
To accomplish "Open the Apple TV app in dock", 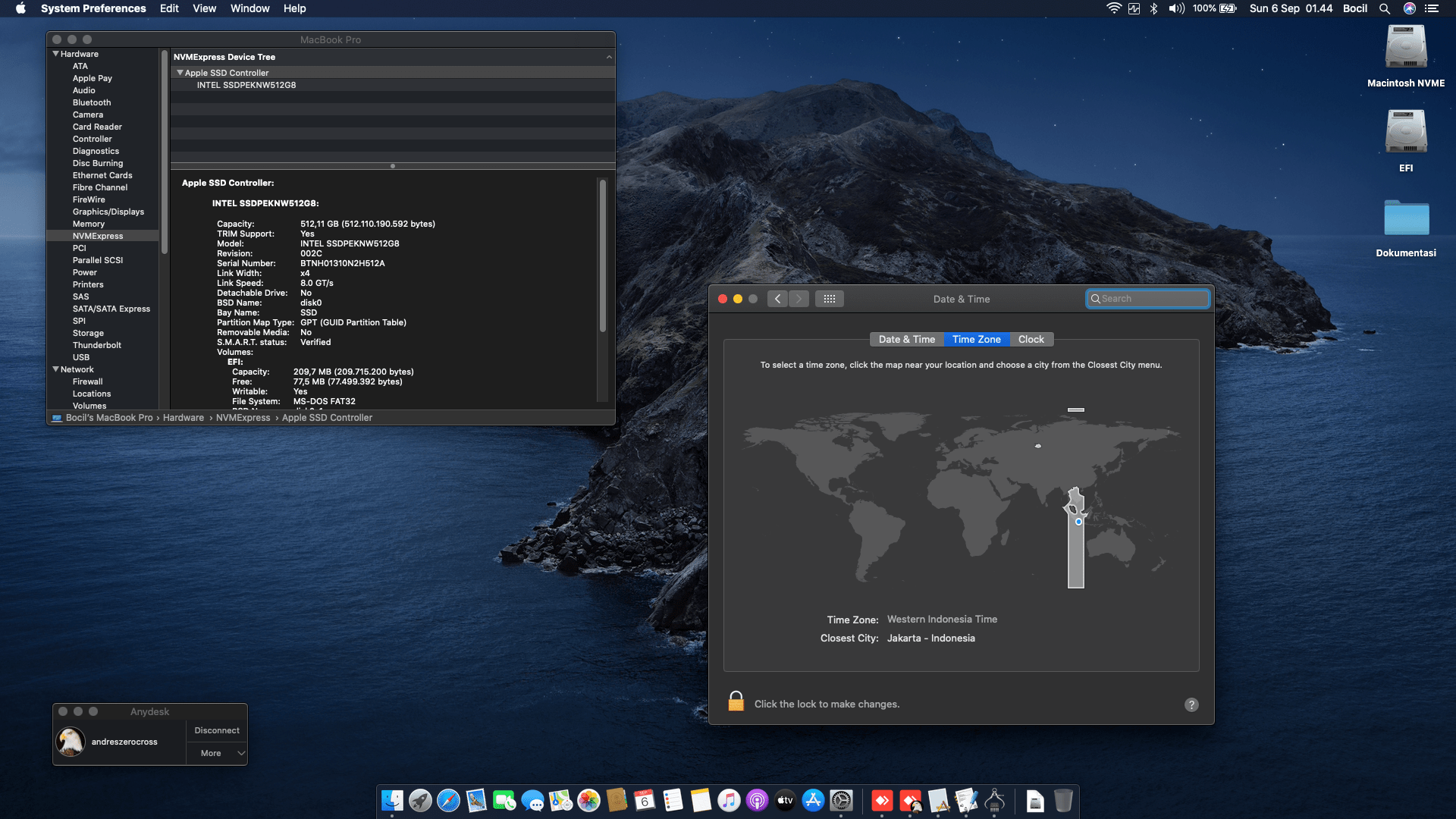I will point(785,801).
